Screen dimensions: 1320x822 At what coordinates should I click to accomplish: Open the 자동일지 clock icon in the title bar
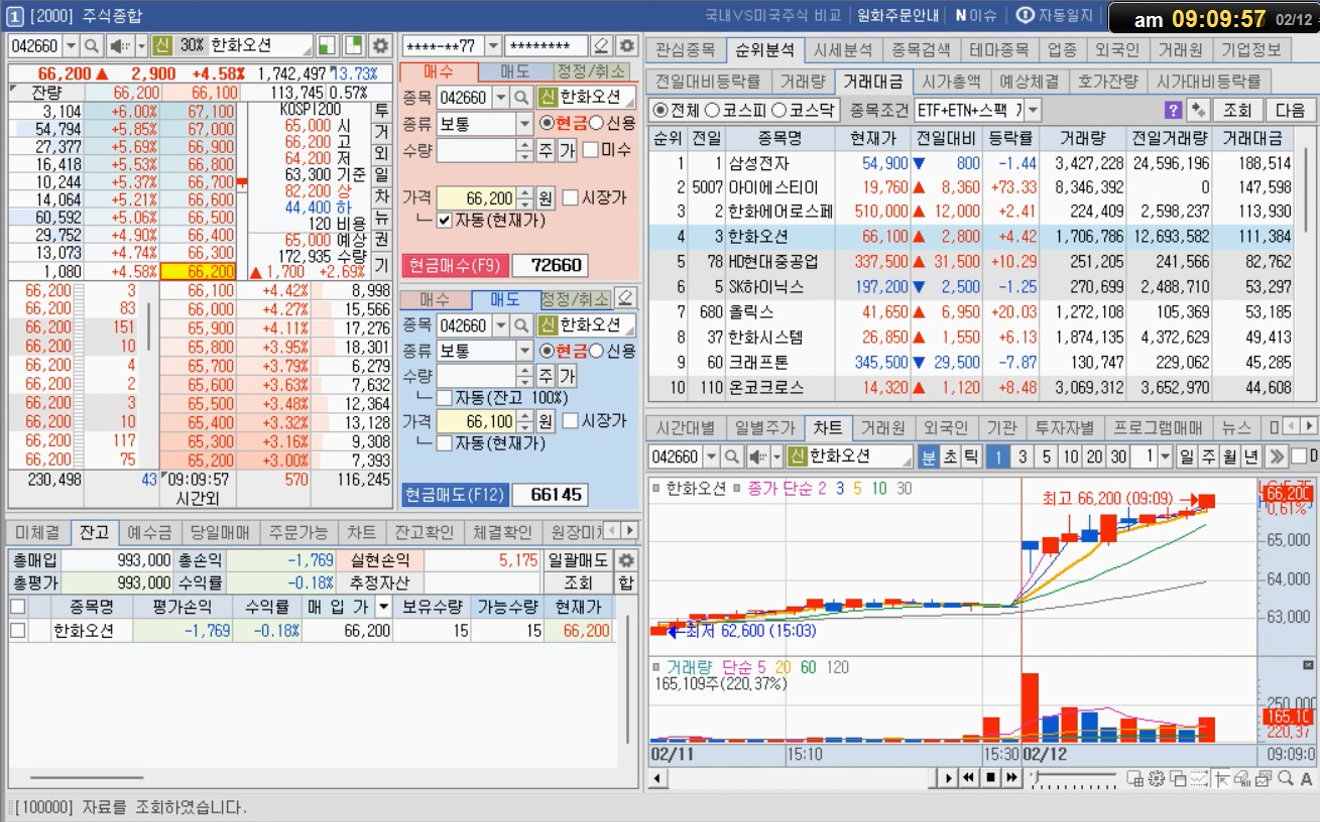point(1025,16)
